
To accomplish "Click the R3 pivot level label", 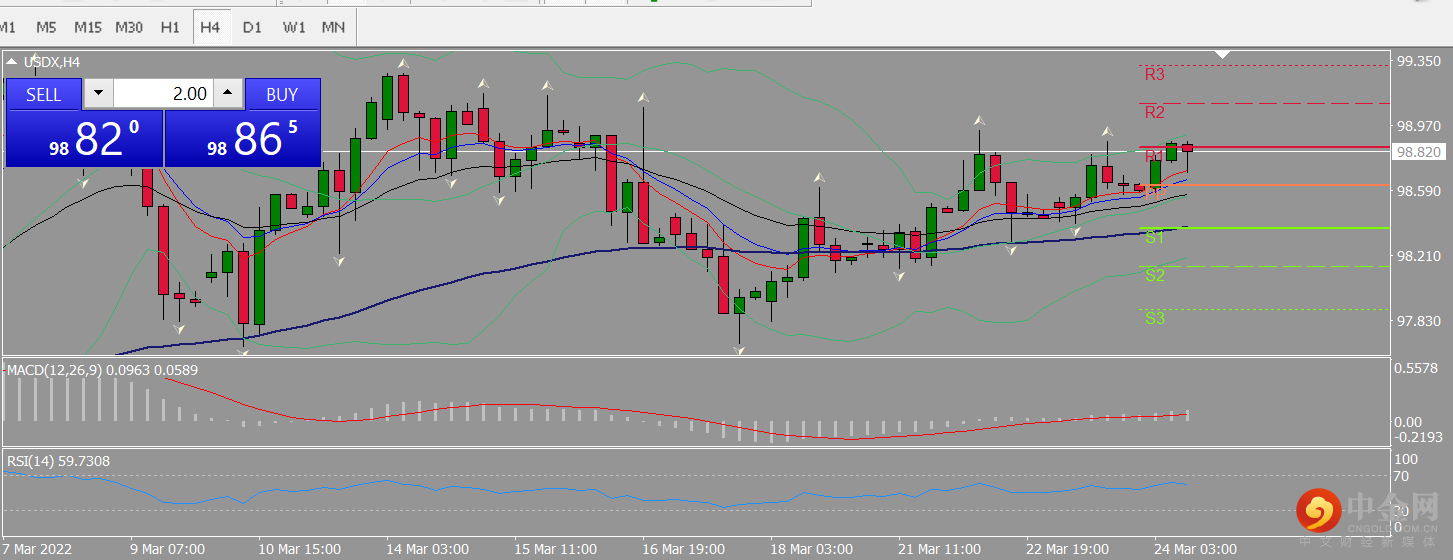I will 1155,74.
